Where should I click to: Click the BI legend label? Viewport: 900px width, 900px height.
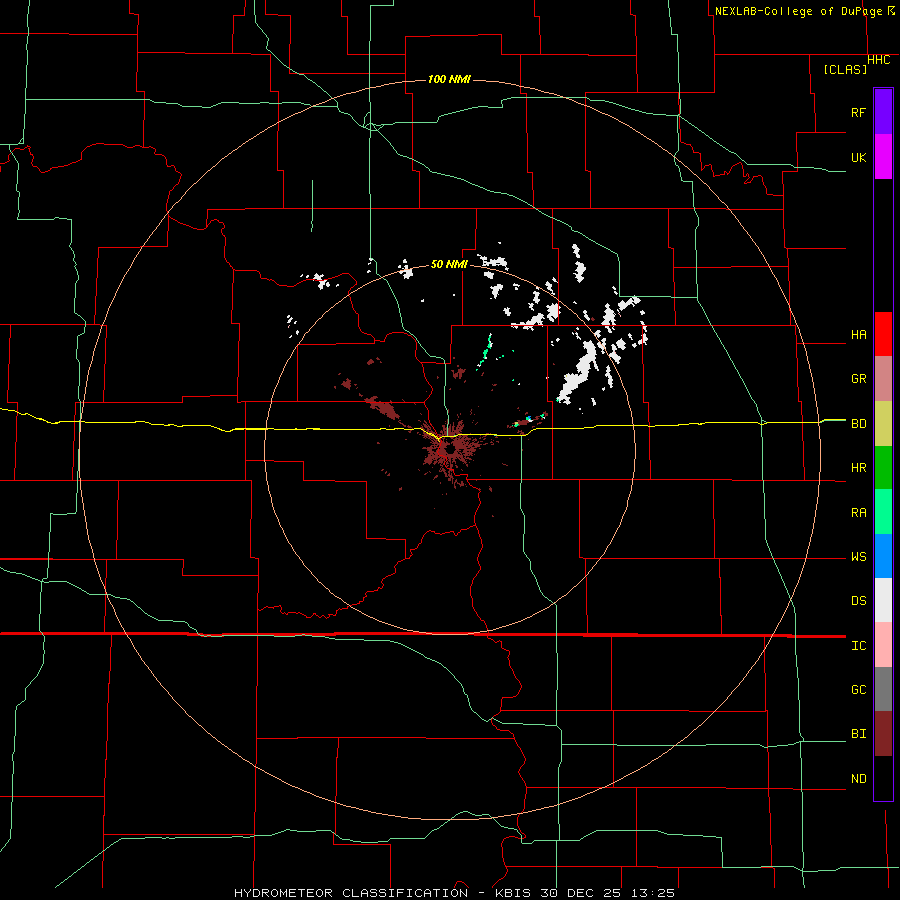858,734
